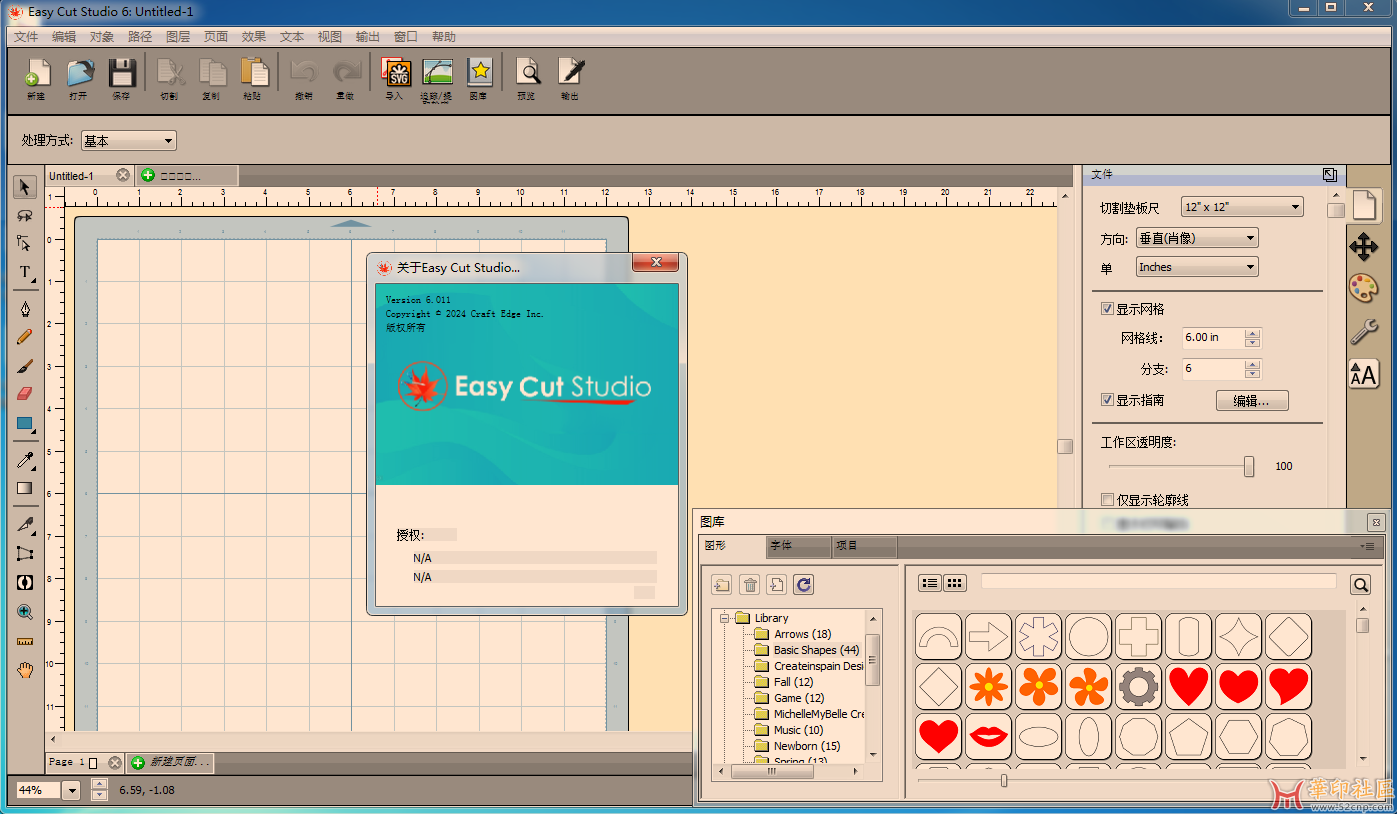This screenshot has height=814, width=1397.
Task: Switch to the 字体 library tab
Action: 798,547
